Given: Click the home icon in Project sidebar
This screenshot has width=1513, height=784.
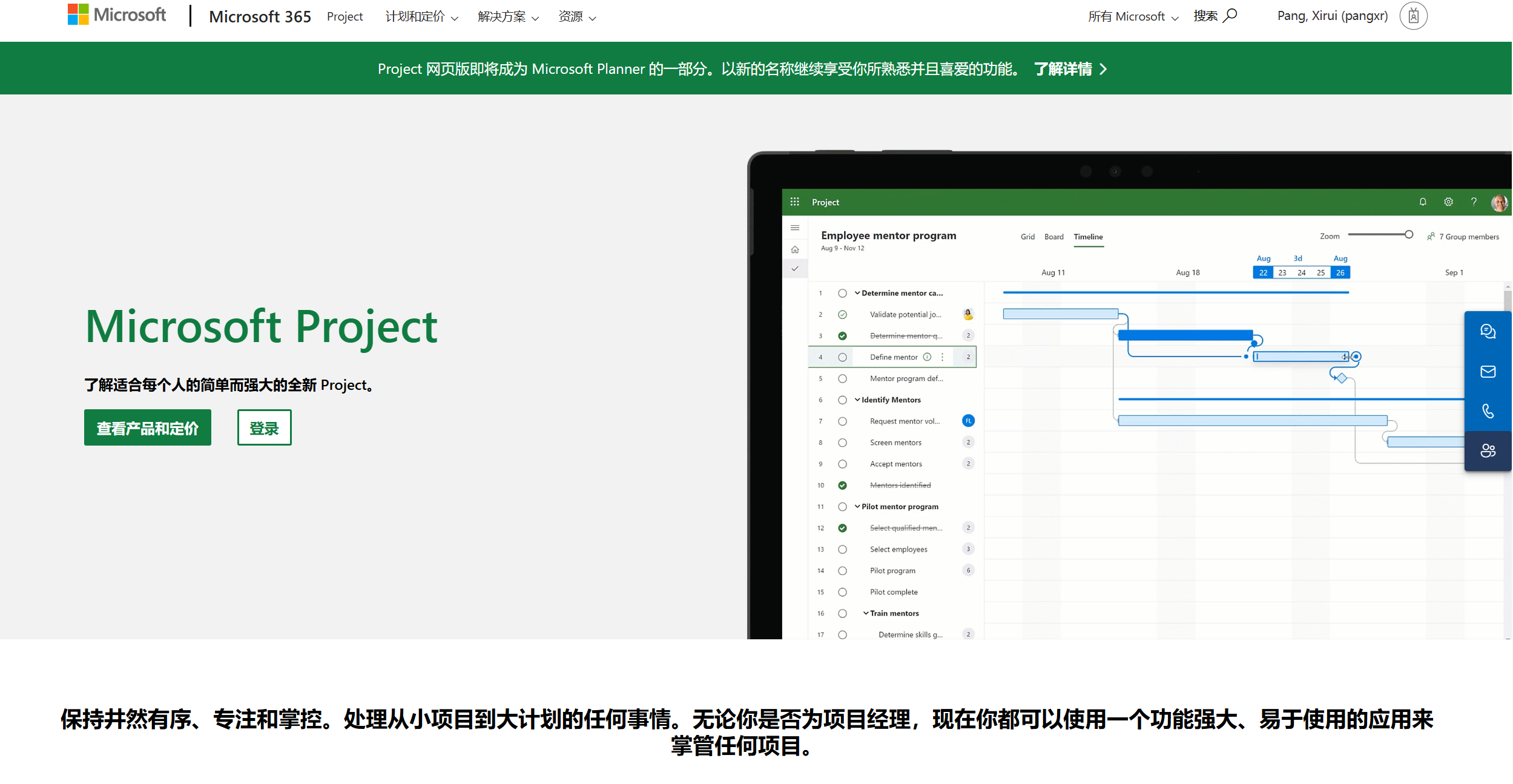Looking at the screenshot, I should point(795,249).
